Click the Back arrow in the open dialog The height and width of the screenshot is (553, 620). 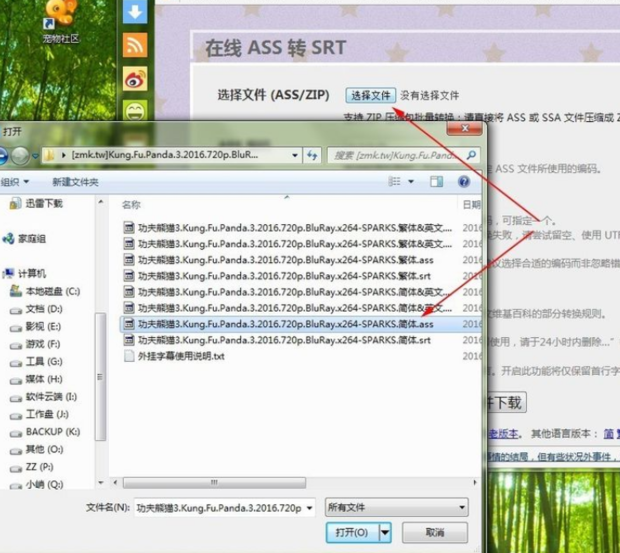[x=3, y=155]
